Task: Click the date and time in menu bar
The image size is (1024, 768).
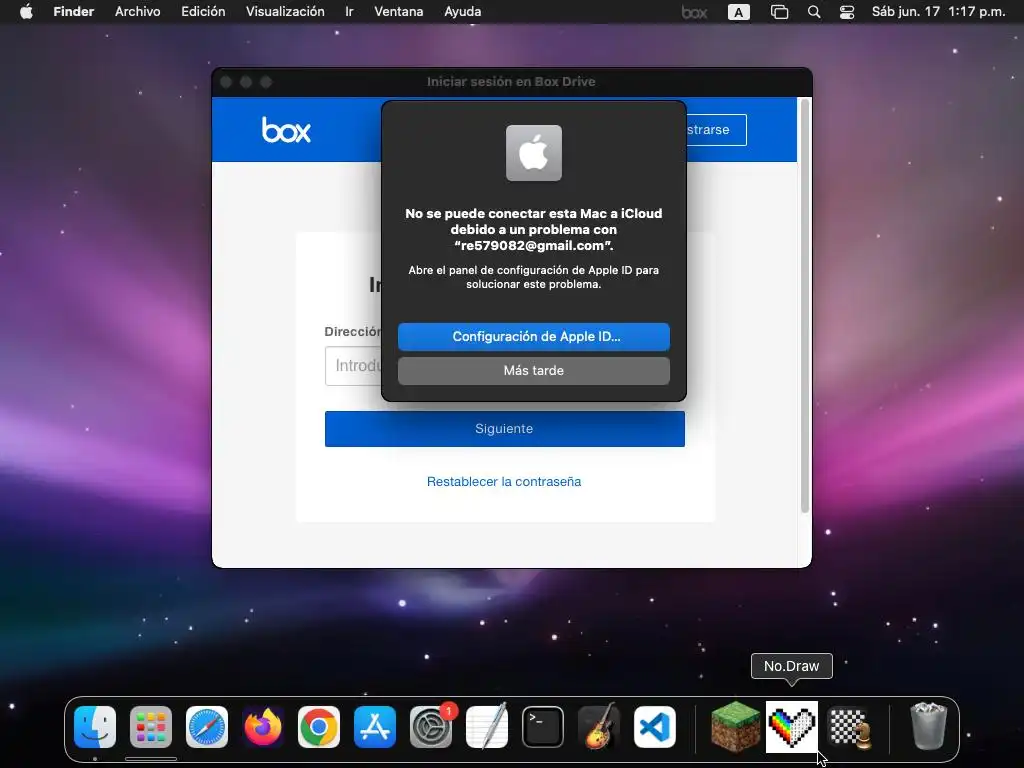Action: click(938, 12)
